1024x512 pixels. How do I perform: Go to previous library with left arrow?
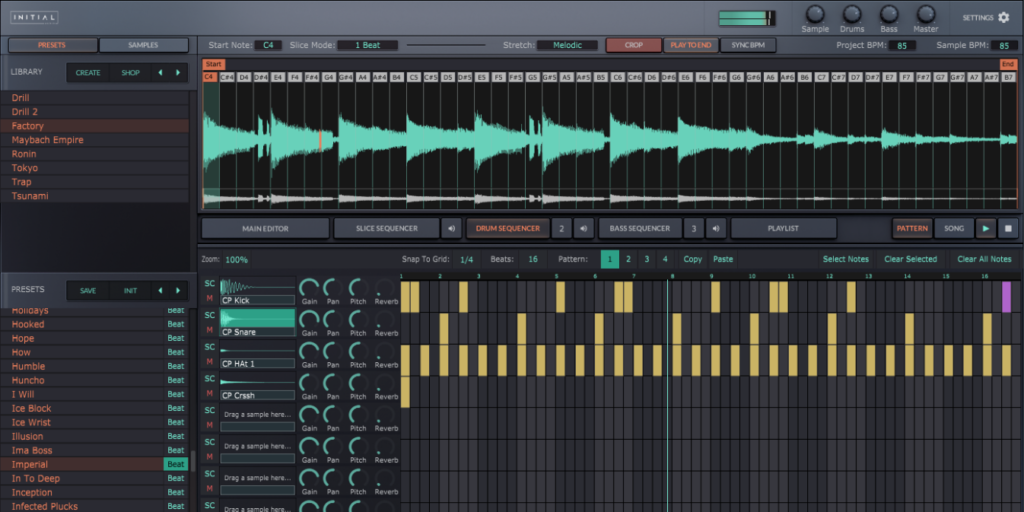(161, 72)
